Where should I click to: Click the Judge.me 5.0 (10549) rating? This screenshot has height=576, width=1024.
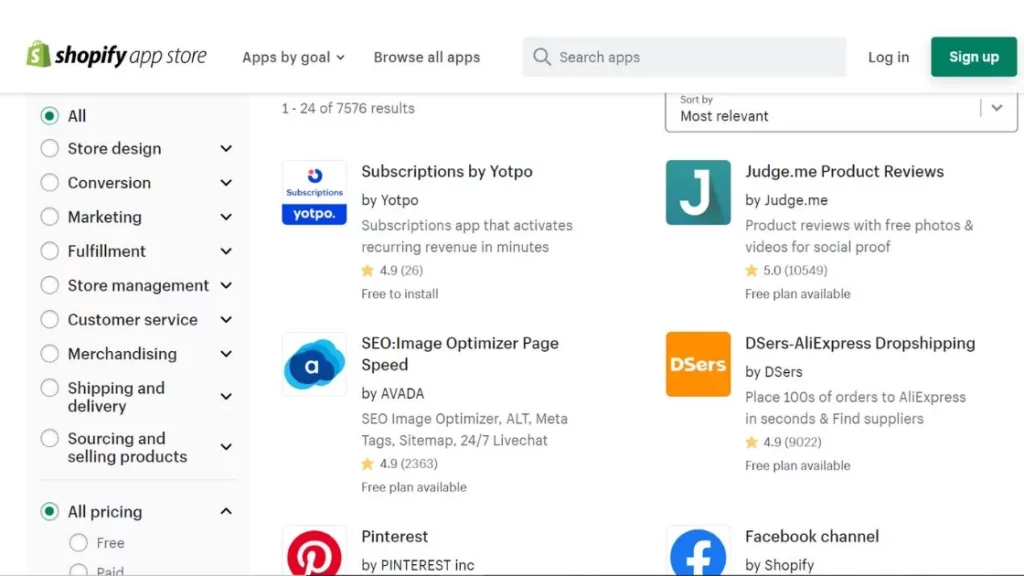point(786,270)
